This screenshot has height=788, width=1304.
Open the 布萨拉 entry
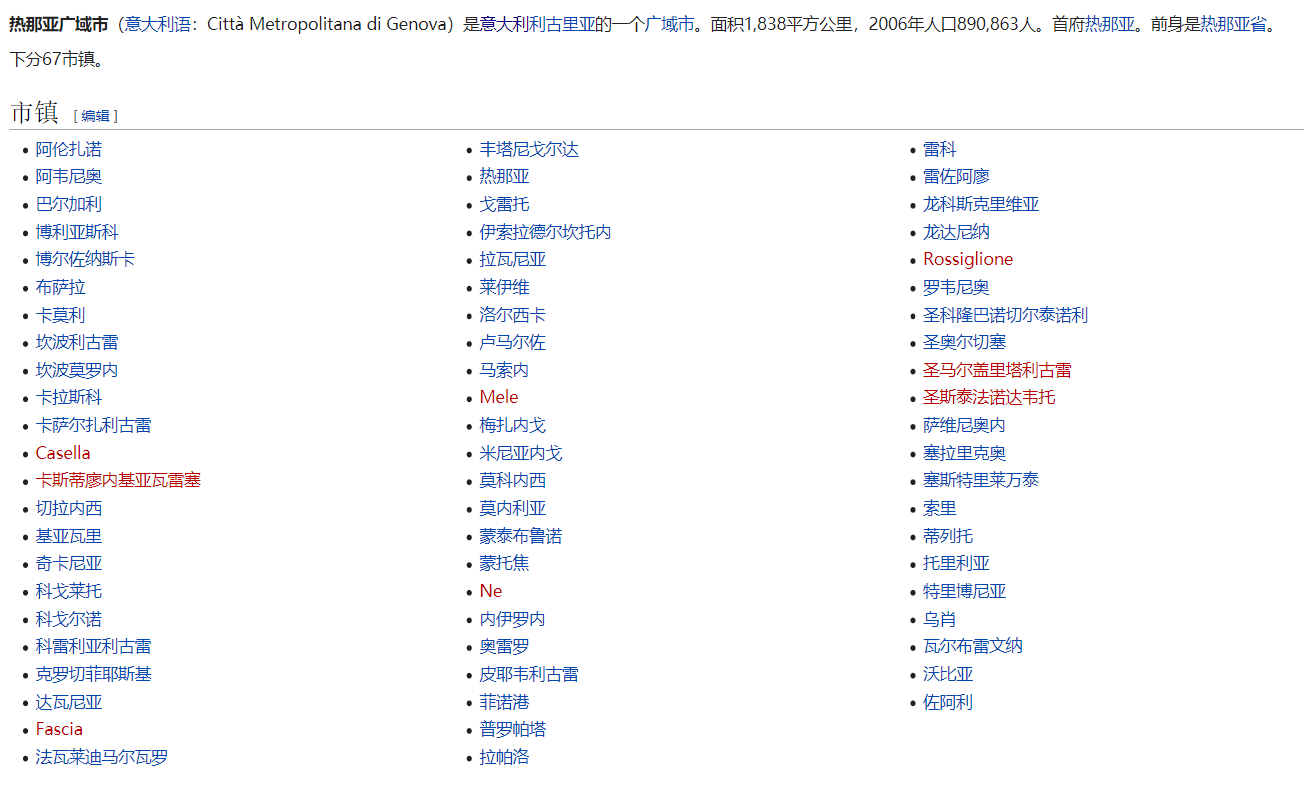coord(61,288)
